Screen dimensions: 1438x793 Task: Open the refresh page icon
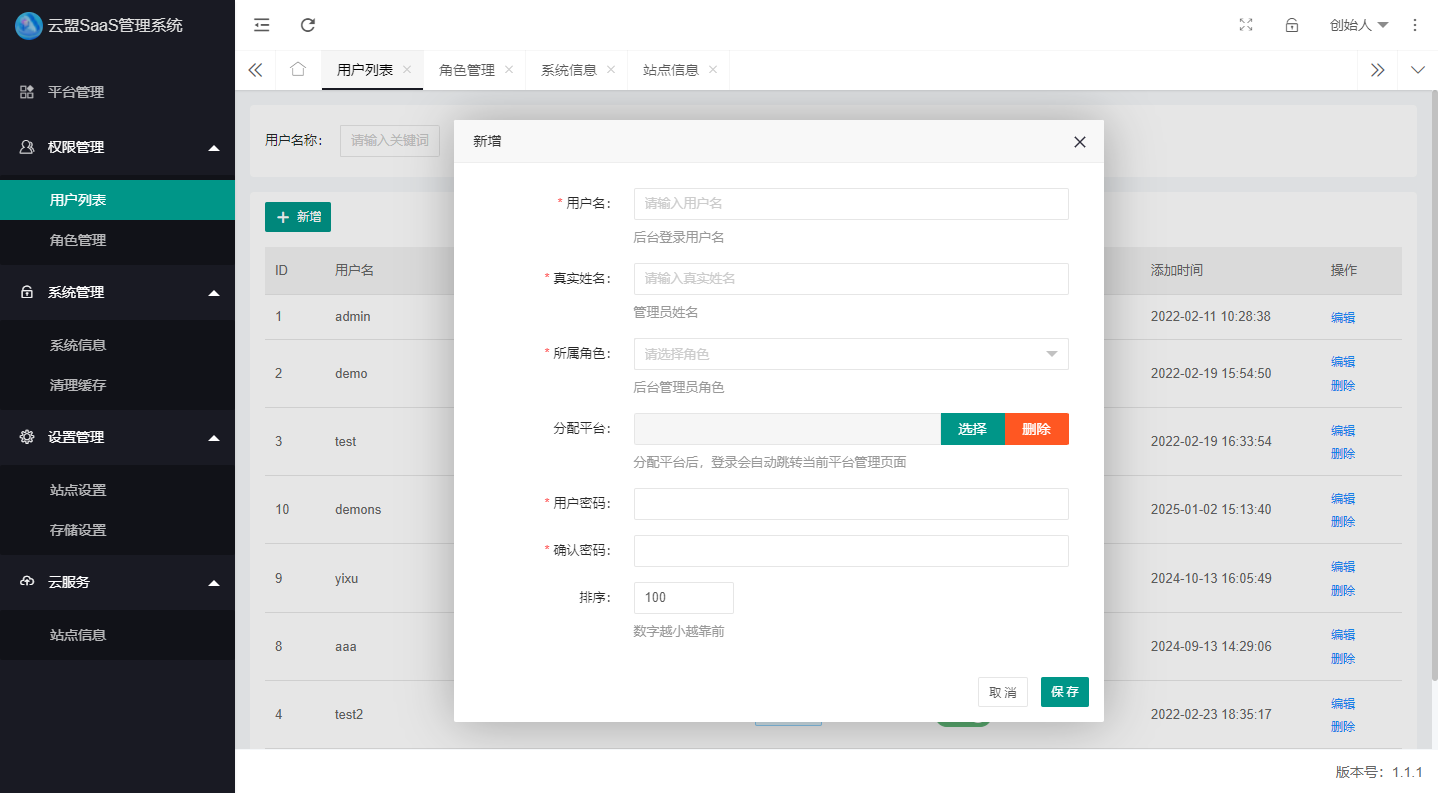click(x=308, y=25)
